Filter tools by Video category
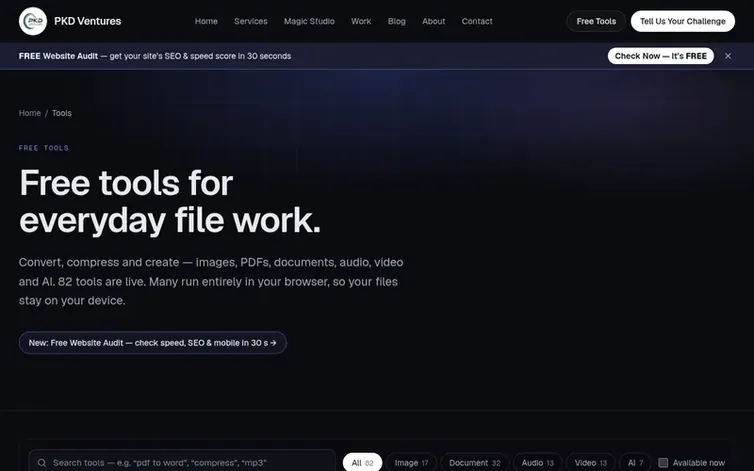The image size is (754, 471). point(591,463)
